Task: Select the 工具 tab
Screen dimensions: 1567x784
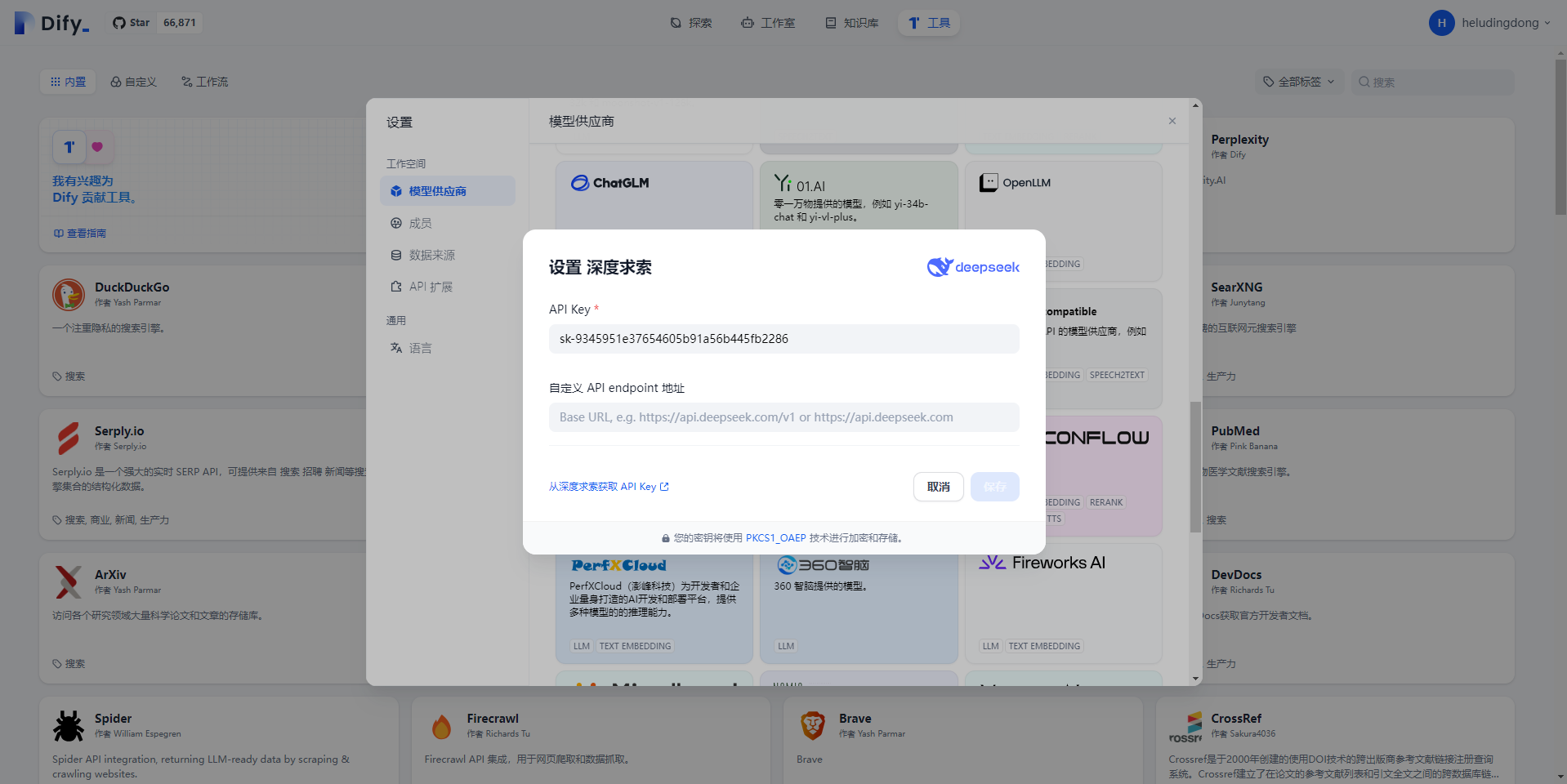Action: pos(929,23)
